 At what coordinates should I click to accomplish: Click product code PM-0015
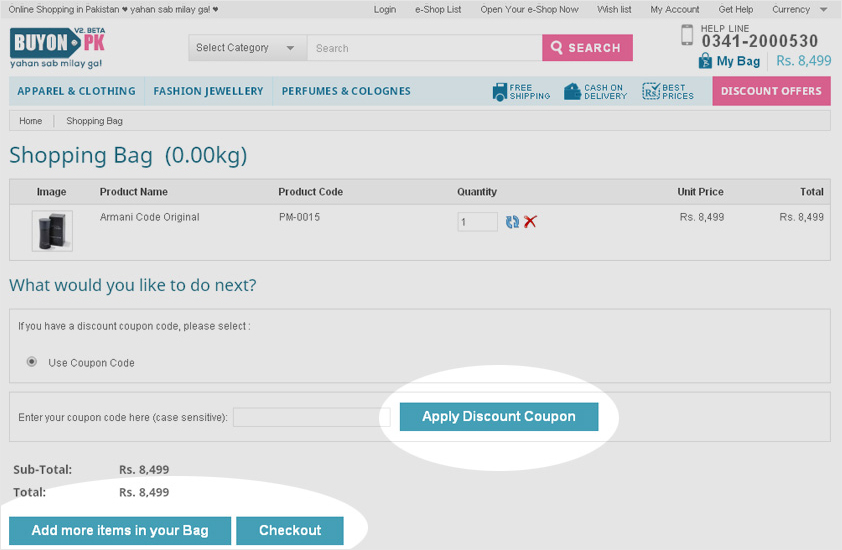pyautogui.click(x=299, y=217)
